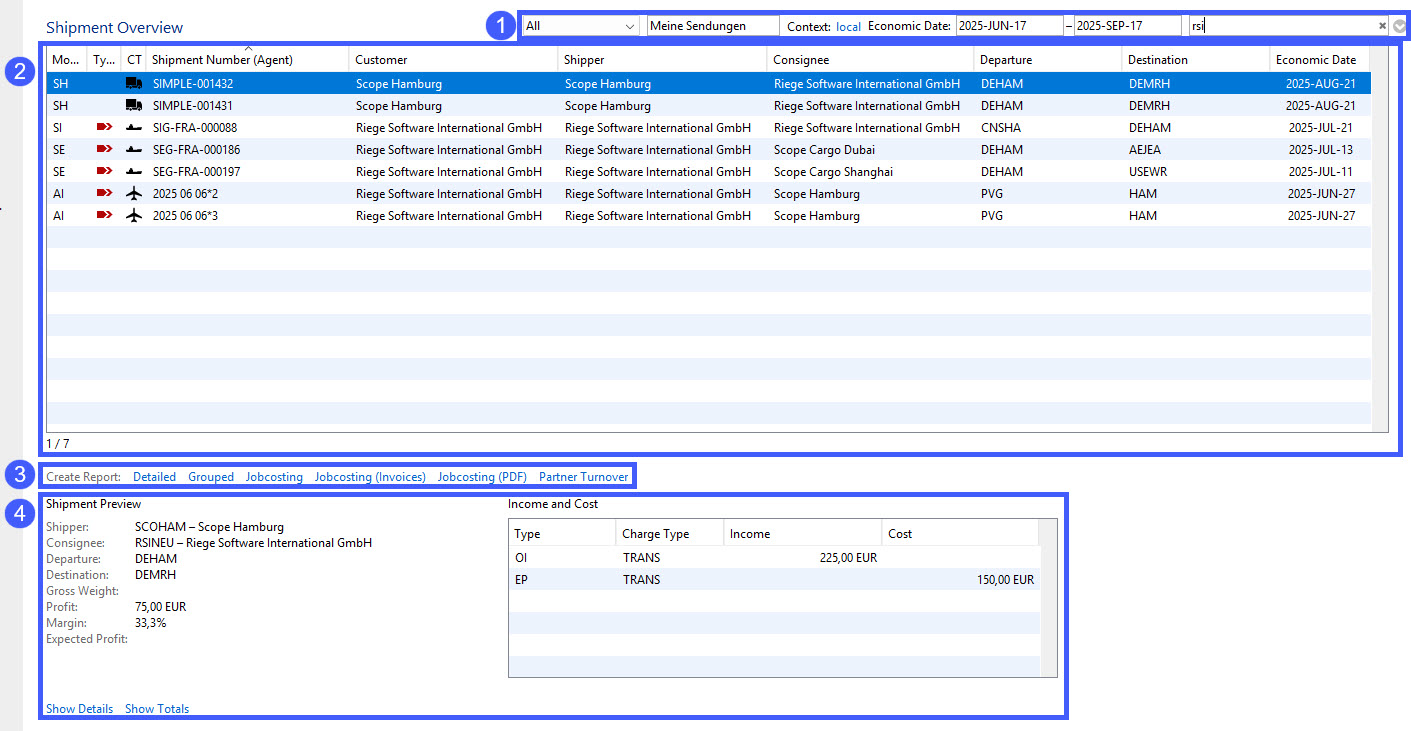The height and width of the screenshot is (731, 1411).
Task: Create the Detailed report
Action: 154,477
